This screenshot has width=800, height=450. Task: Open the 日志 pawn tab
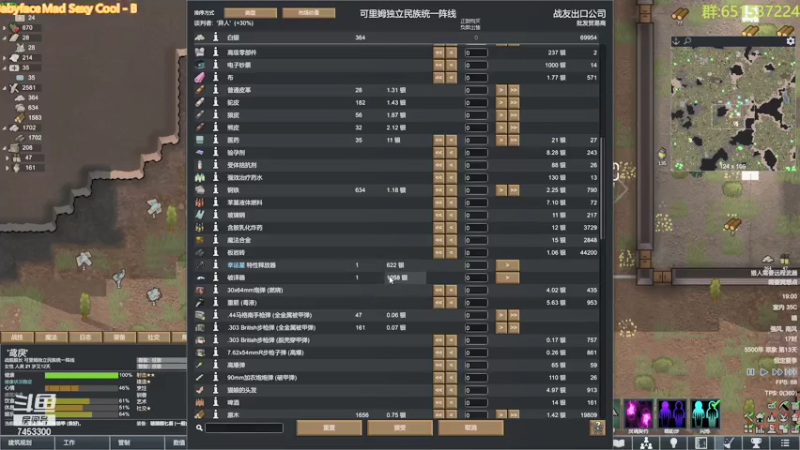(x=85, y=337)
